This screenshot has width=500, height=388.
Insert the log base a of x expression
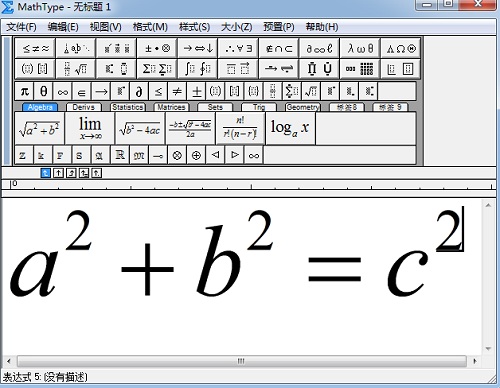click(x=290, y=128)
